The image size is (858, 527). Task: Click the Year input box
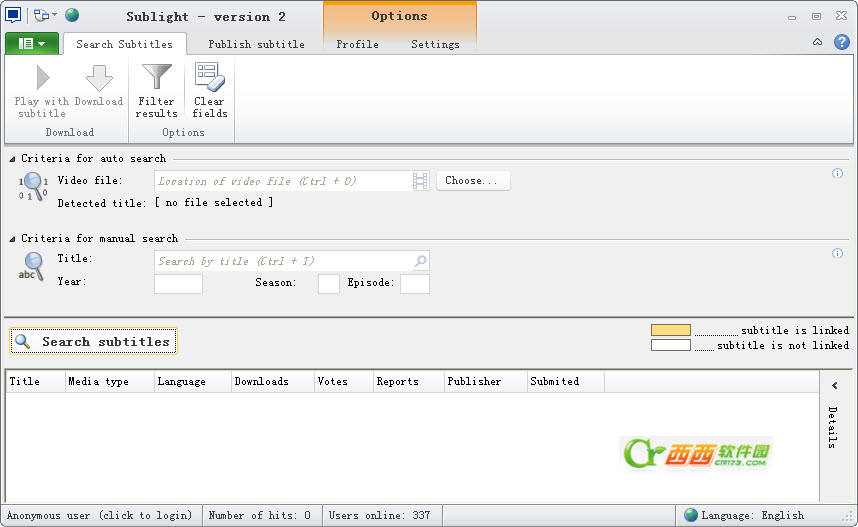coord(178,284)
